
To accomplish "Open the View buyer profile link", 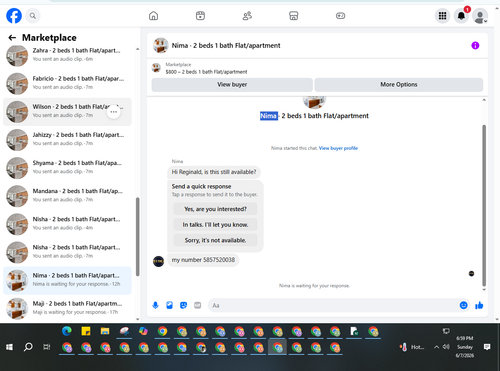I will pos(338,148).
